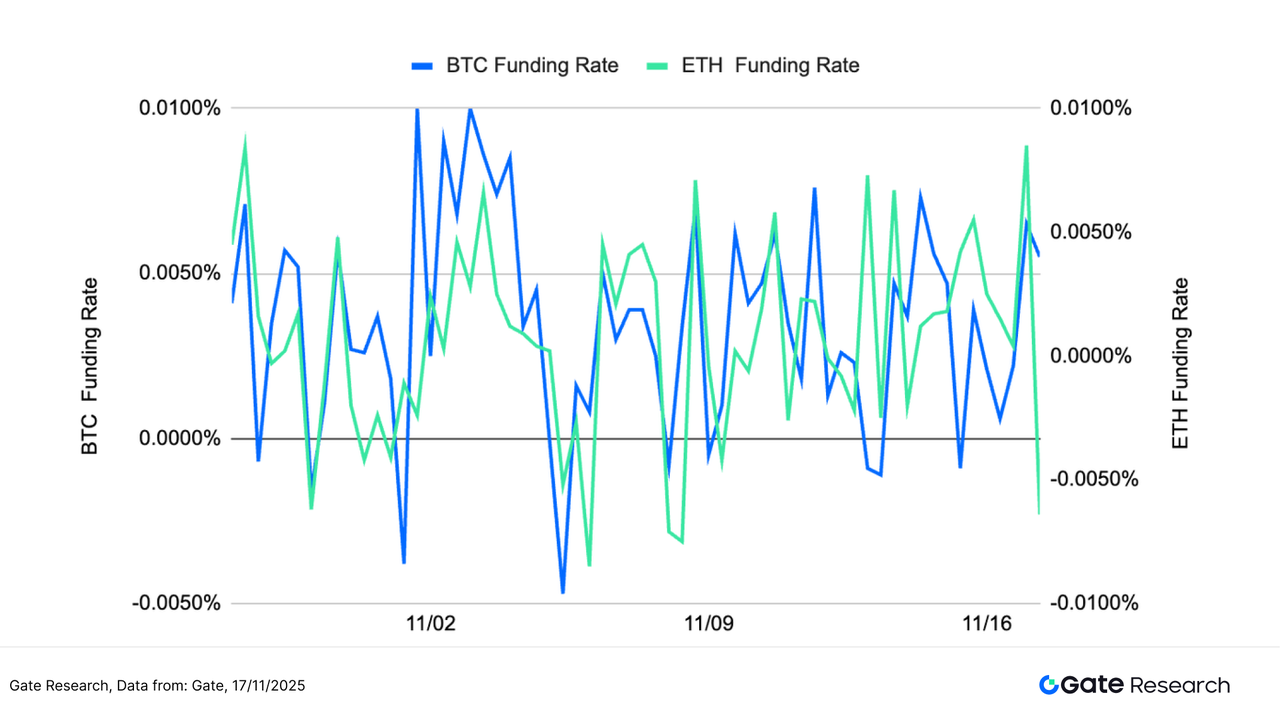Click right axis 0.0000% tick label
This screenshot has width=1280, height=724.
(1090, 356)
